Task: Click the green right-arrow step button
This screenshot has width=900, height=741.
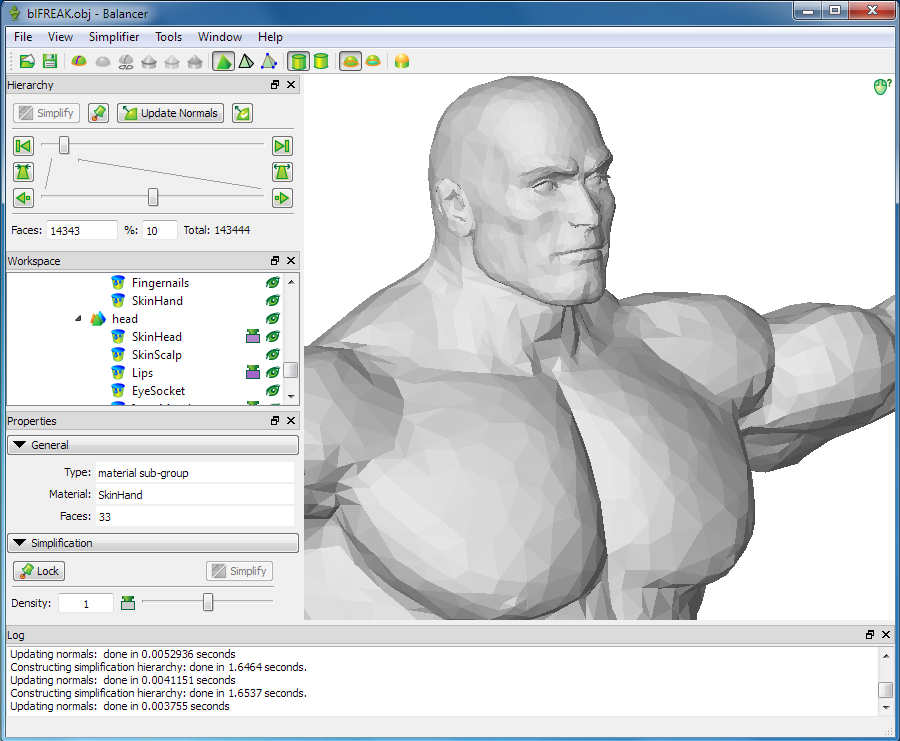Action: point(282,198)
